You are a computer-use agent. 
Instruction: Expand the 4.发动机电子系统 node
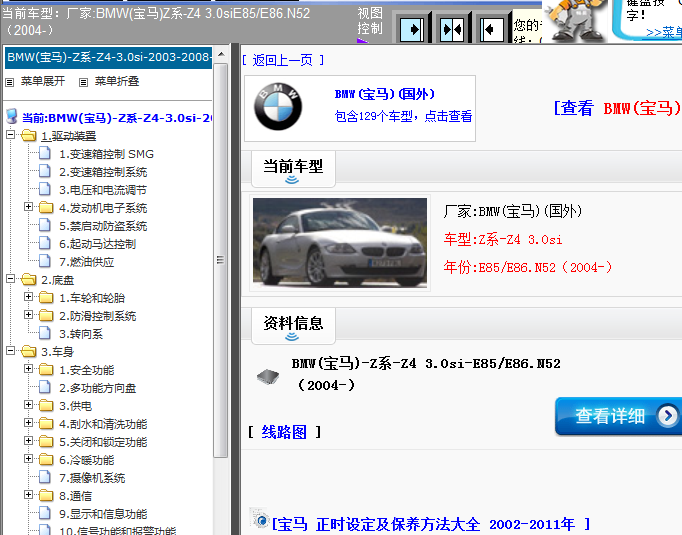click(28, 207)
